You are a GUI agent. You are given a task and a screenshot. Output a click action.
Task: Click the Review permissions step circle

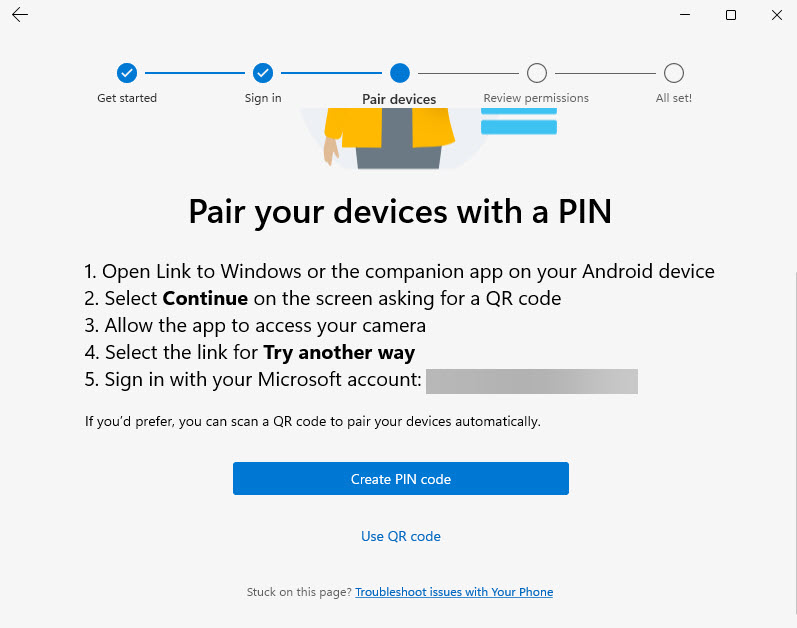tap(537, 73)
